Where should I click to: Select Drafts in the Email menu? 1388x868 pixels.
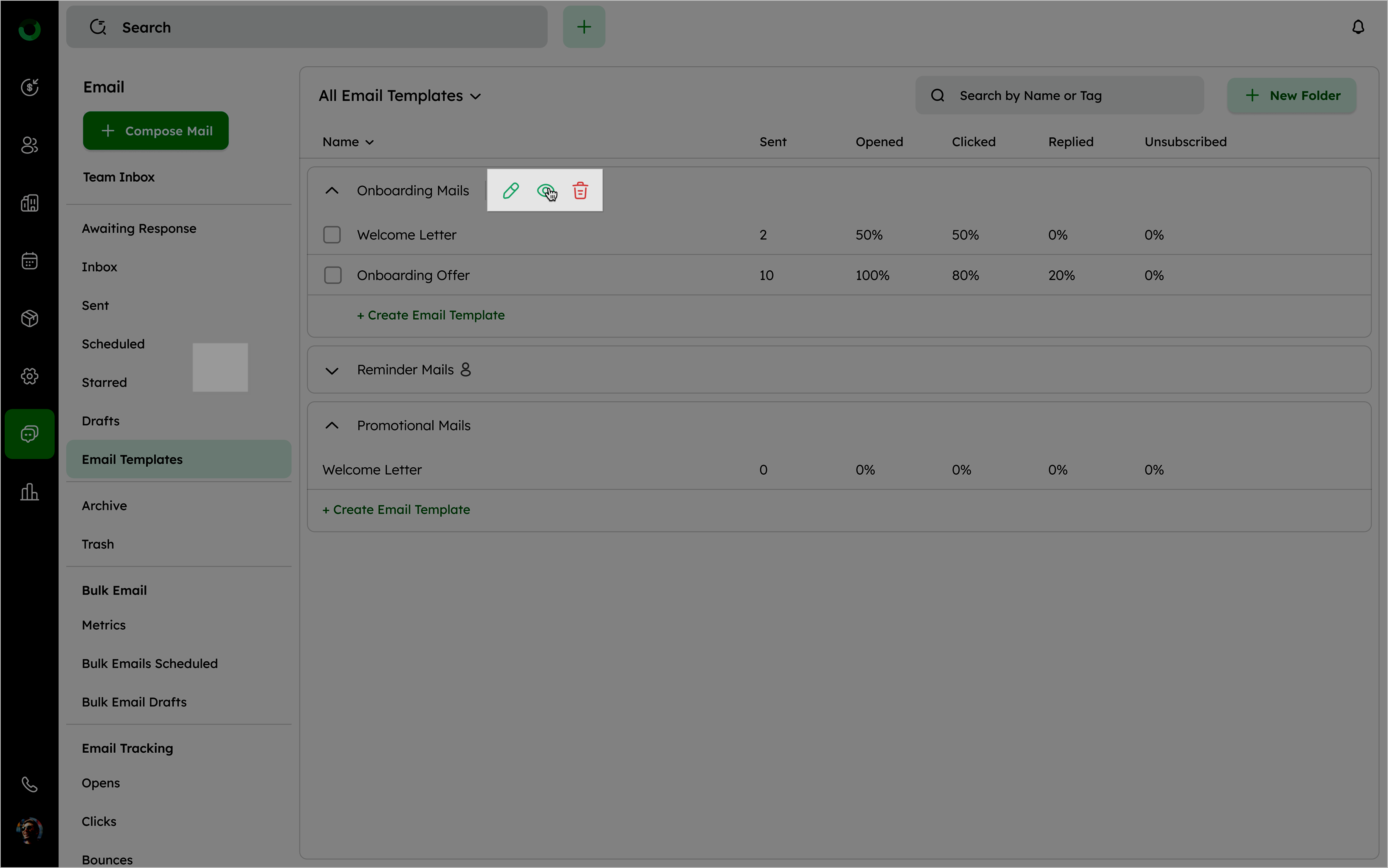coord(100,421)
